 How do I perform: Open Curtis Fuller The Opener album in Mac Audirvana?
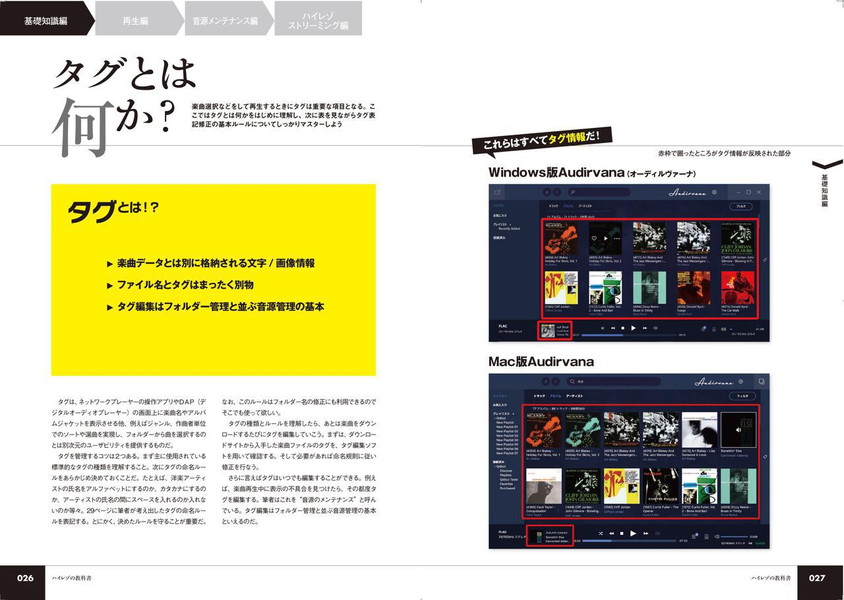point(660,486)
